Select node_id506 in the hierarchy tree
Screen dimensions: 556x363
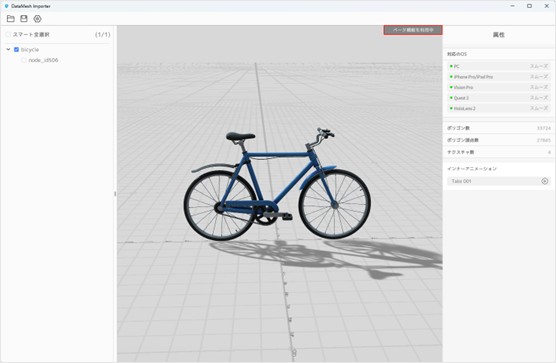[43, 60]
